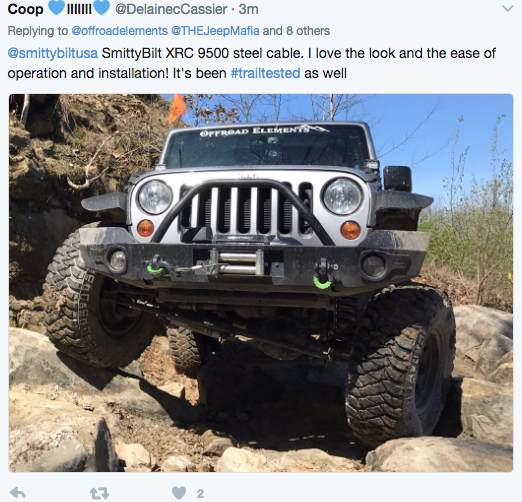Show the '8 others' being replied to
The height and width of the screenshot is (502, 522).
(x=308, y=31)
